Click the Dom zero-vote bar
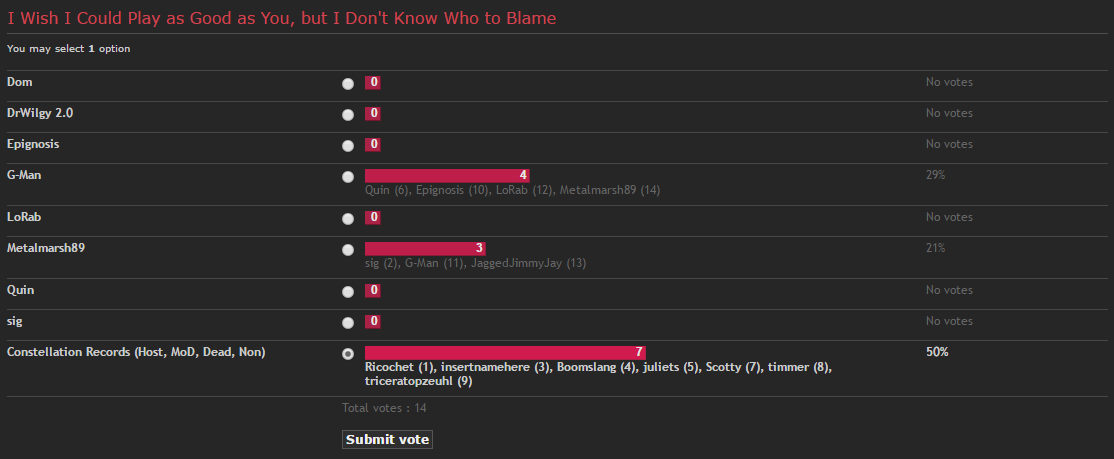 point(373,82)
